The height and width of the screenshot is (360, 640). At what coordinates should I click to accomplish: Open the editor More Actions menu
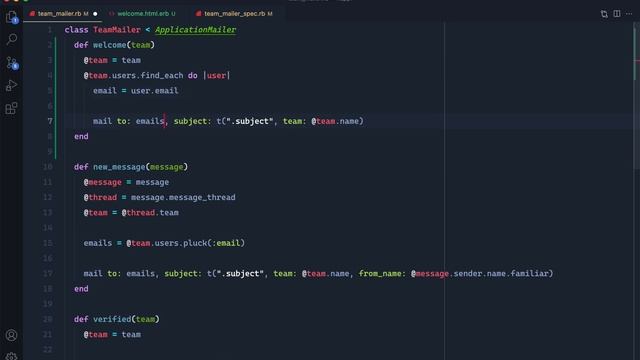point(629,14)
